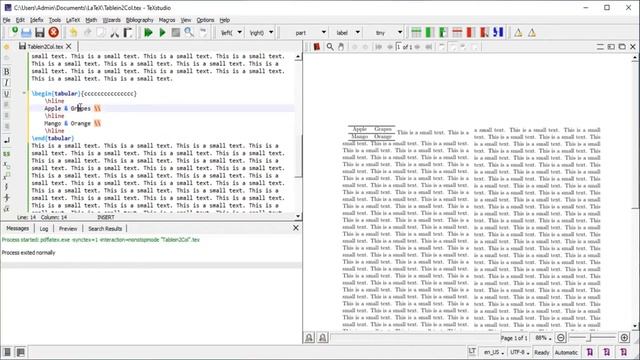Paste using the clipboard toolbar icon
This screenshot has height=360, width=640.
(128, 32)
